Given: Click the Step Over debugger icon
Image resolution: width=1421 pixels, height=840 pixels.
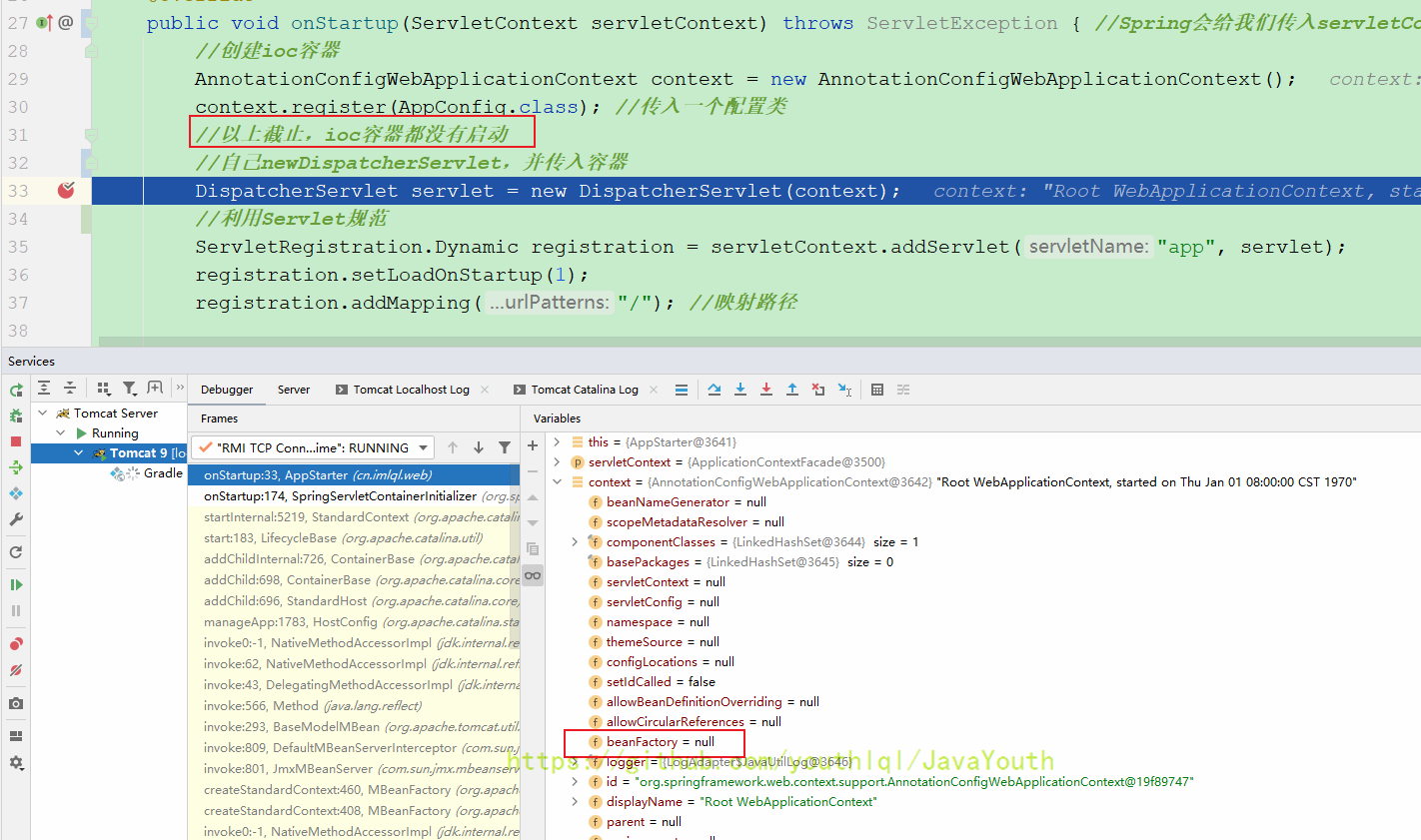Looking at the screenshot, I should pyautogui.click(x=714, y=390).
